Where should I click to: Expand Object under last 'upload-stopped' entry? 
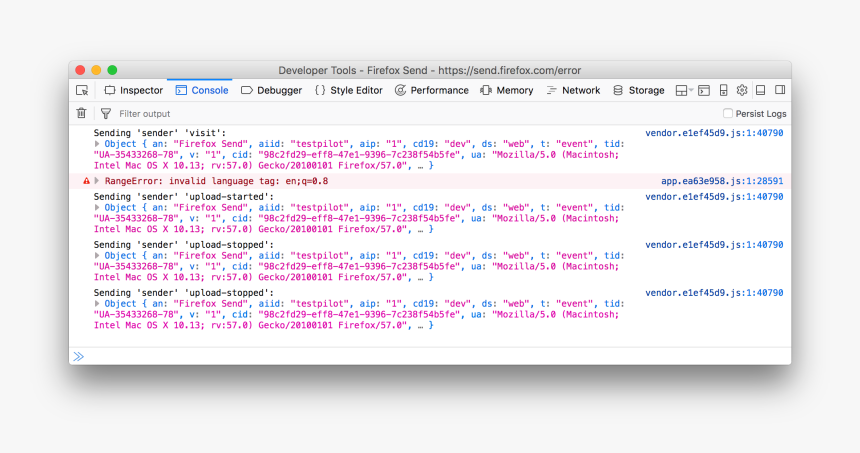(x=97, y=303)
